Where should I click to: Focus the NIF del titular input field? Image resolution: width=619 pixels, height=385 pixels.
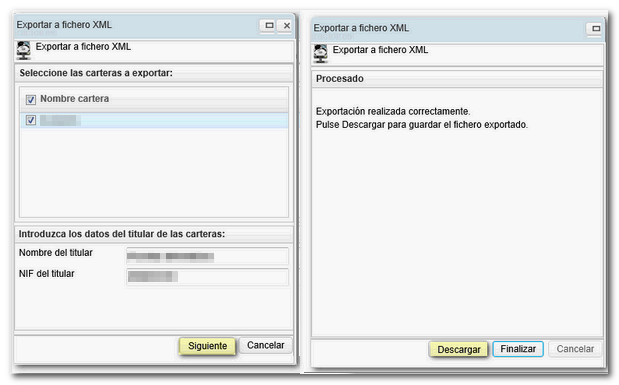tap(207, 276)
